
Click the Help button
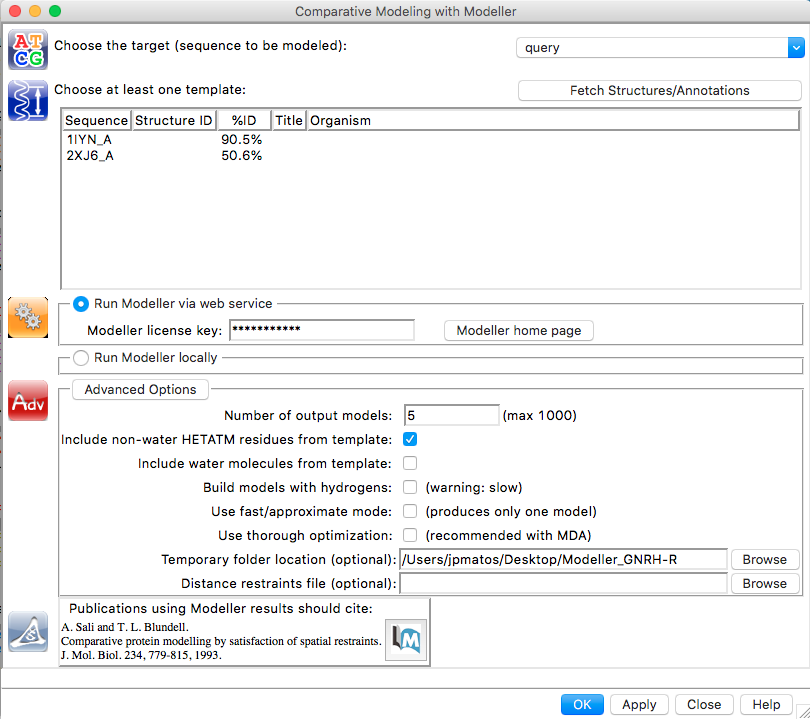pos(766,705)
